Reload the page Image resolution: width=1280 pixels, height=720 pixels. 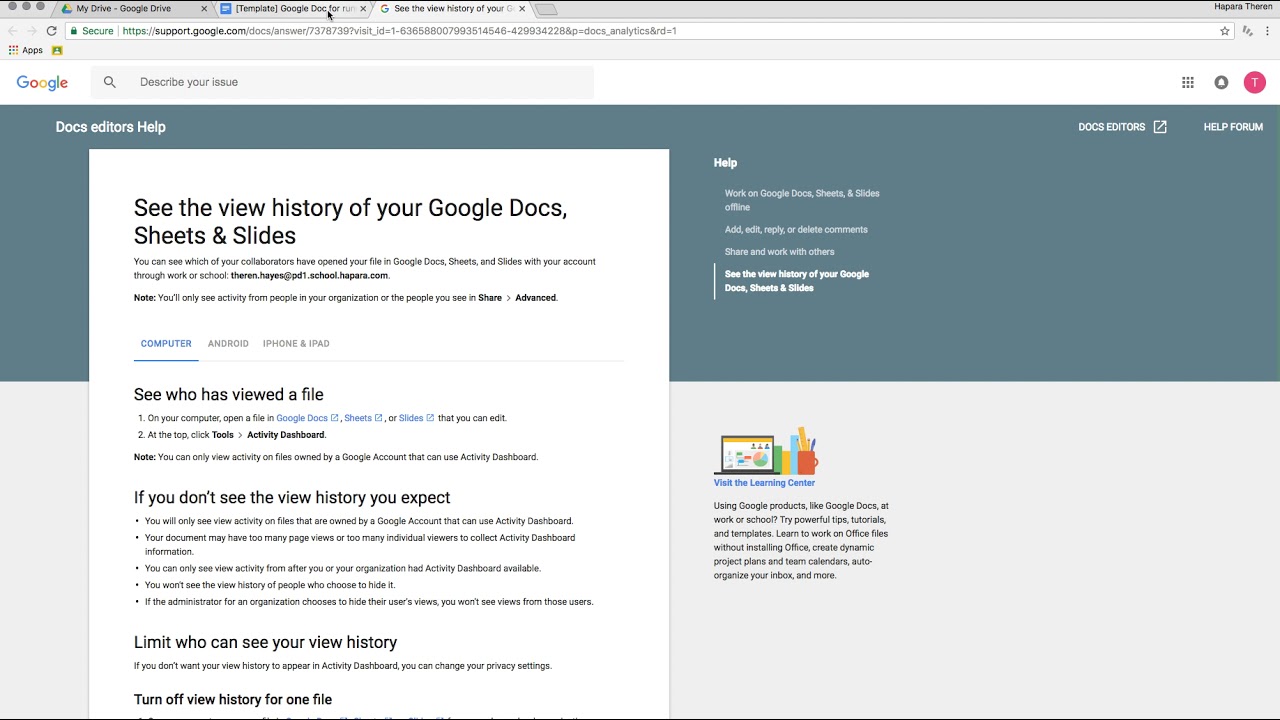click(x=51, y=31)
